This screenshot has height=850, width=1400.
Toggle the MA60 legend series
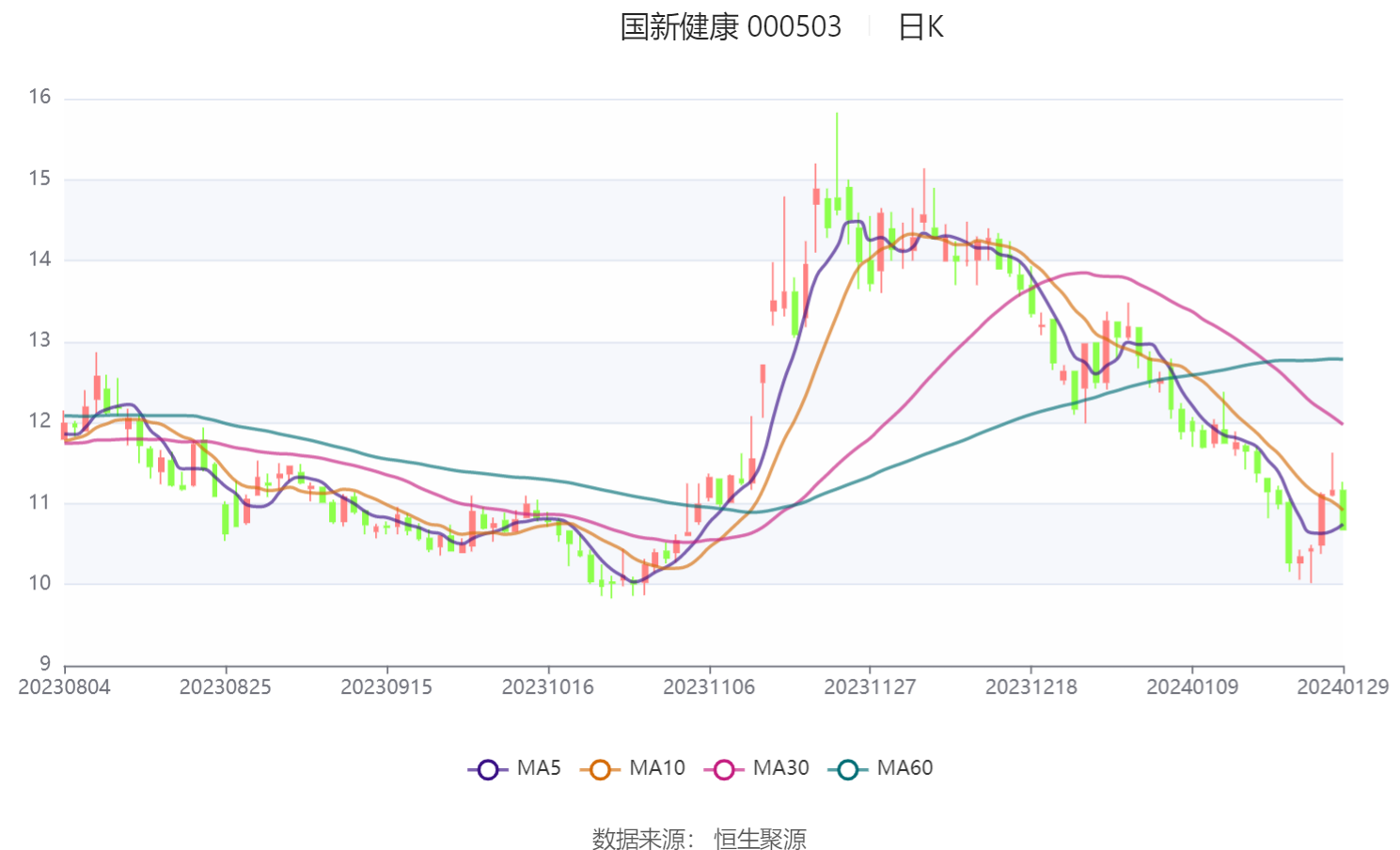pyautogui.click(x=881, y=768)
